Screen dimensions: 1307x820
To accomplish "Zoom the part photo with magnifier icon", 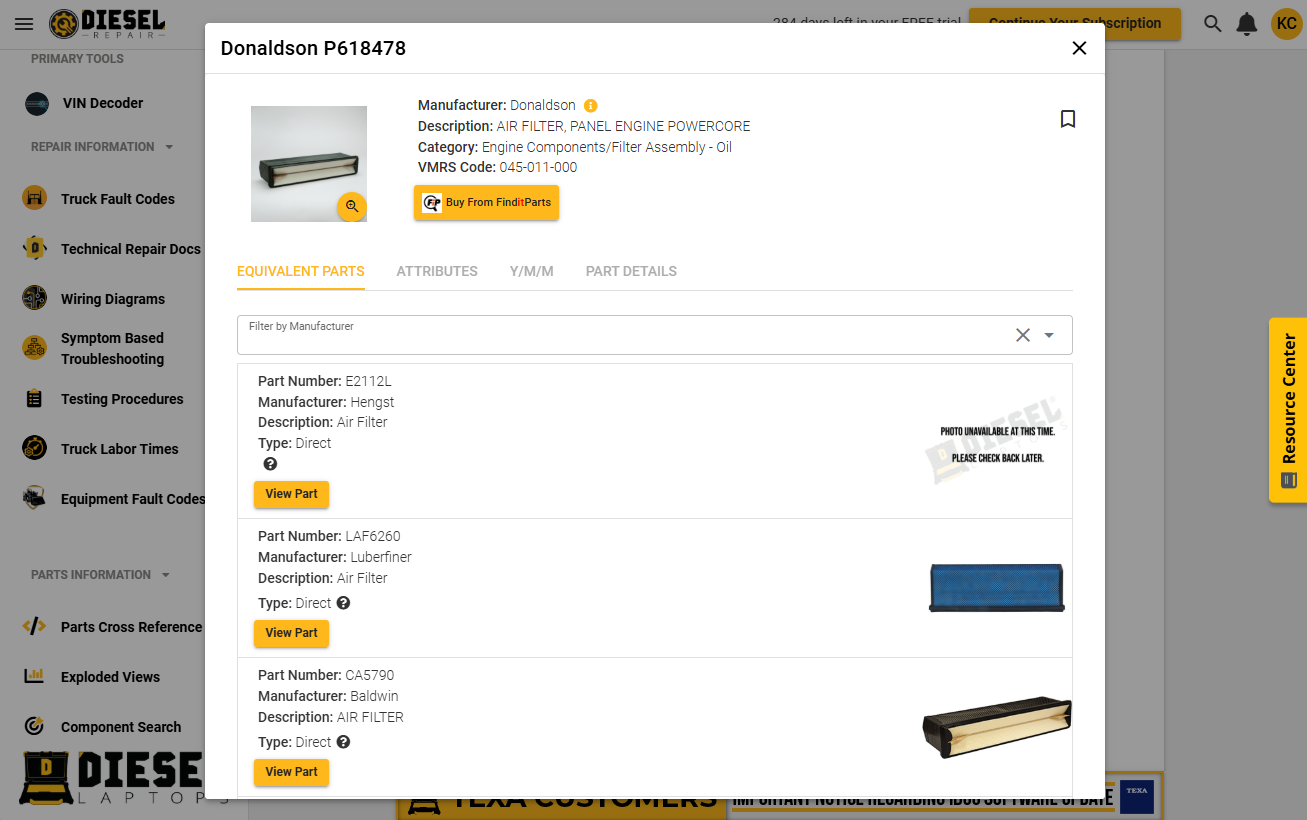I will click(x=352, y=206).
